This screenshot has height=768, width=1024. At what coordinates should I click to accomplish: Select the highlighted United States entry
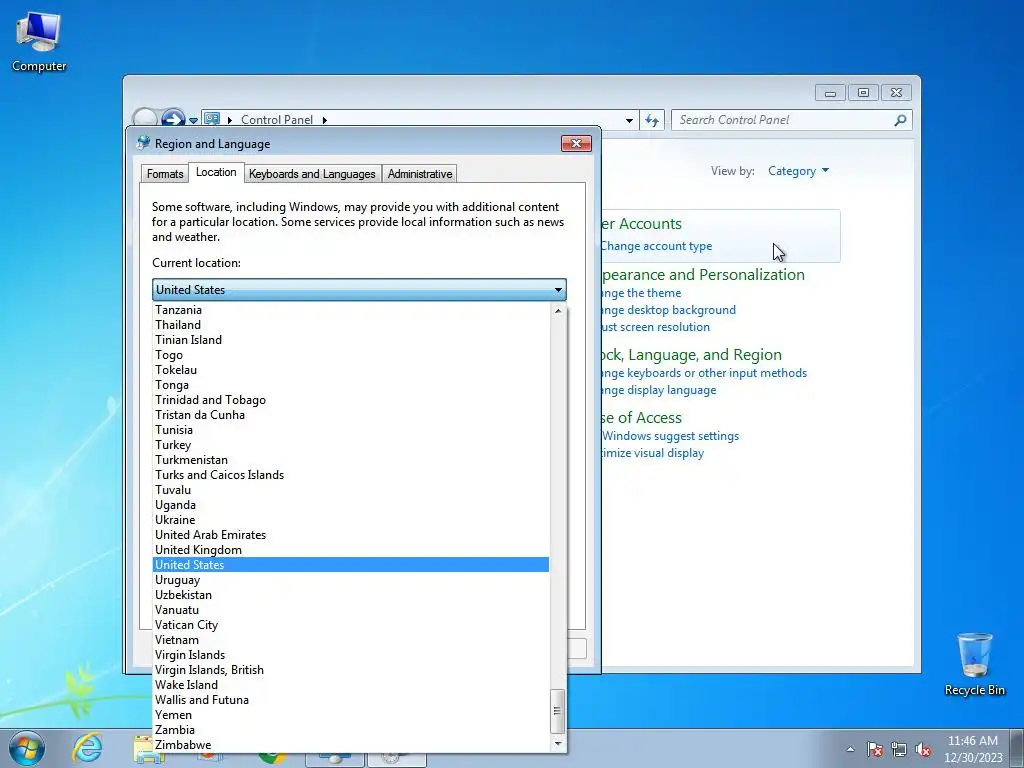[x=351, y=565]
